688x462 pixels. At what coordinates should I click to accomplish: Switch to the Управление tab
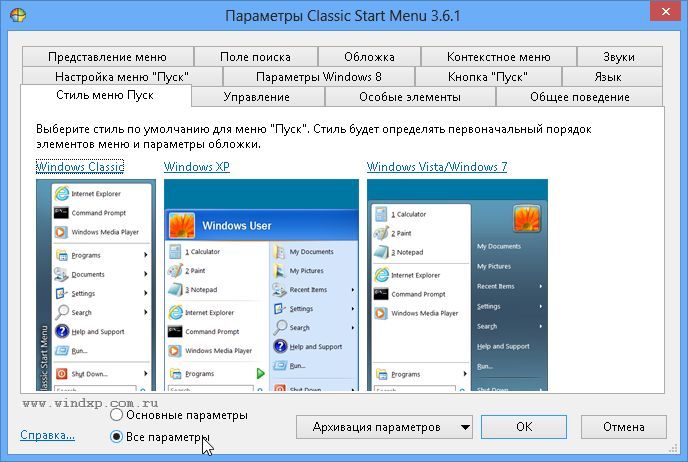[x=257, y=97]
